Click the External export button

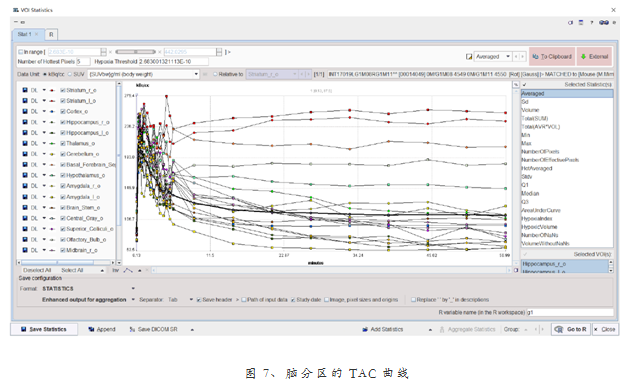[595, 57]
